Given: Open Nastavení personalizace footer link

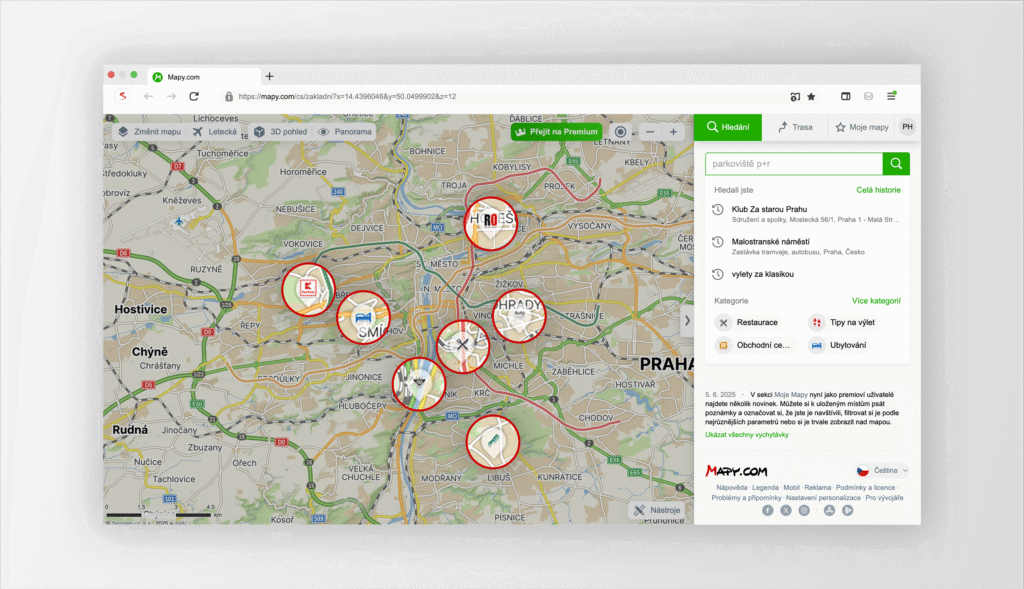Looking at the screenshot, I should coord(823,498).
